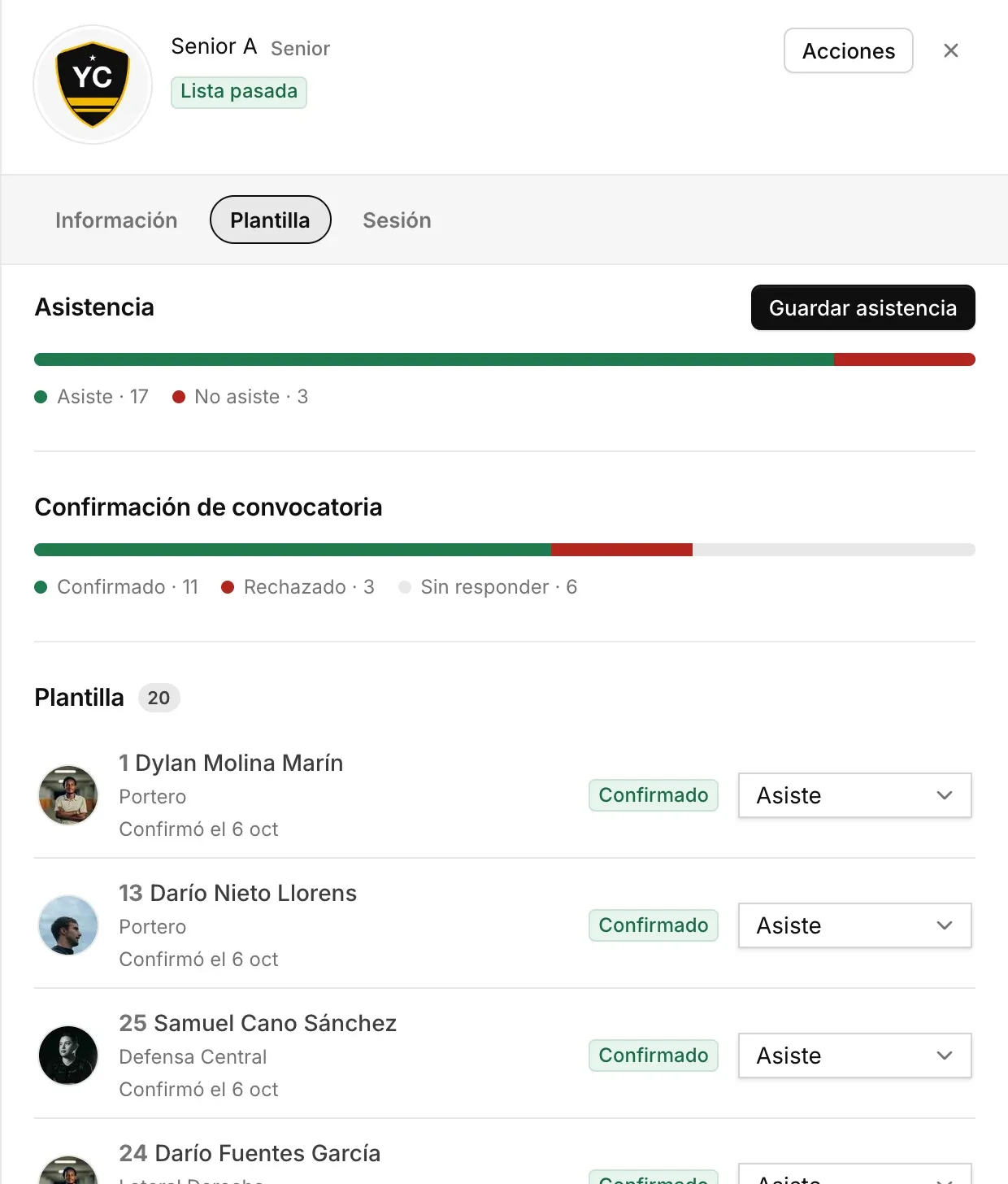Viewport: 1008px width, 1184px height.
Task: Open the Acciones menu
Action: (849, 50)
